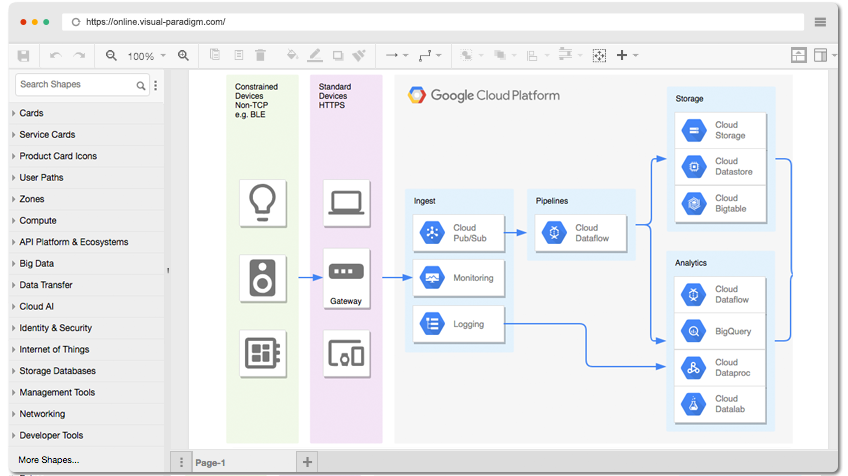
Task: Expand the Zones category
Action: (87, 199)
